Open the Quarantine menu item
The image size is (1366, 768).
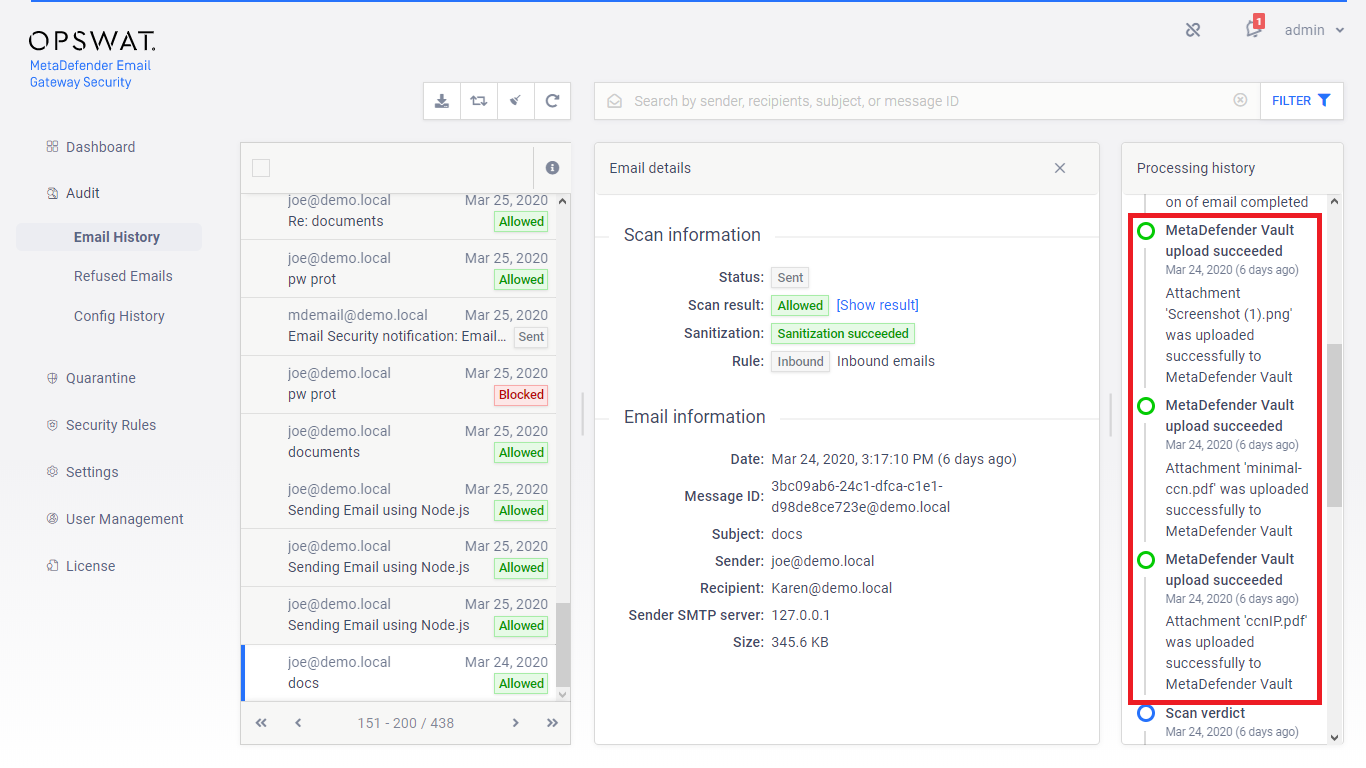point(101,378)
